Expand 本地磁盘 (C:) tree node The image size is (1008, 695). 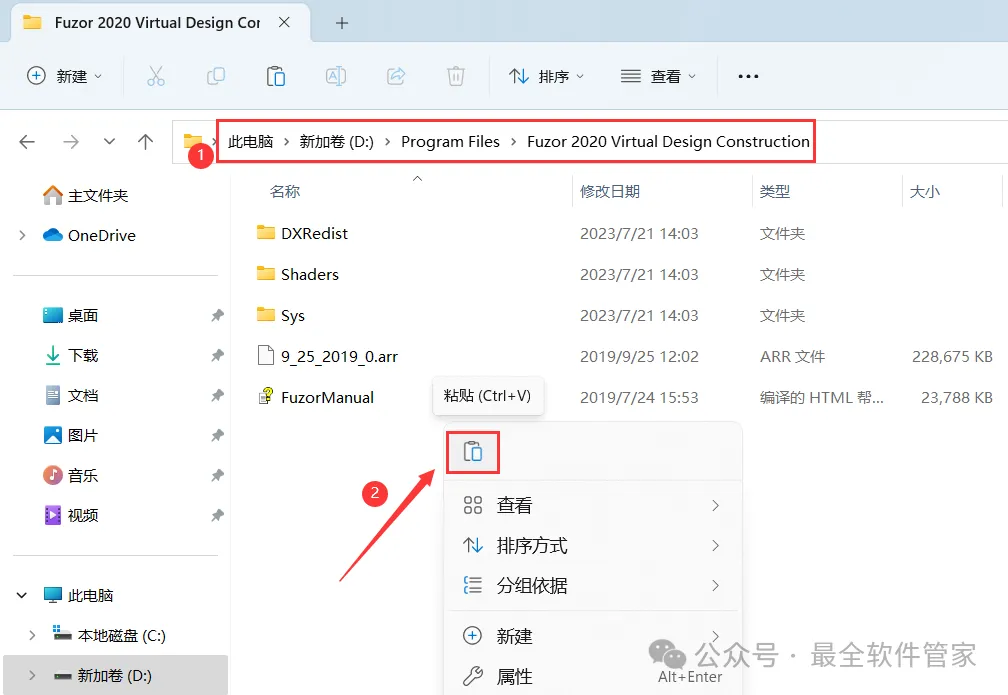tap(32, 635)
